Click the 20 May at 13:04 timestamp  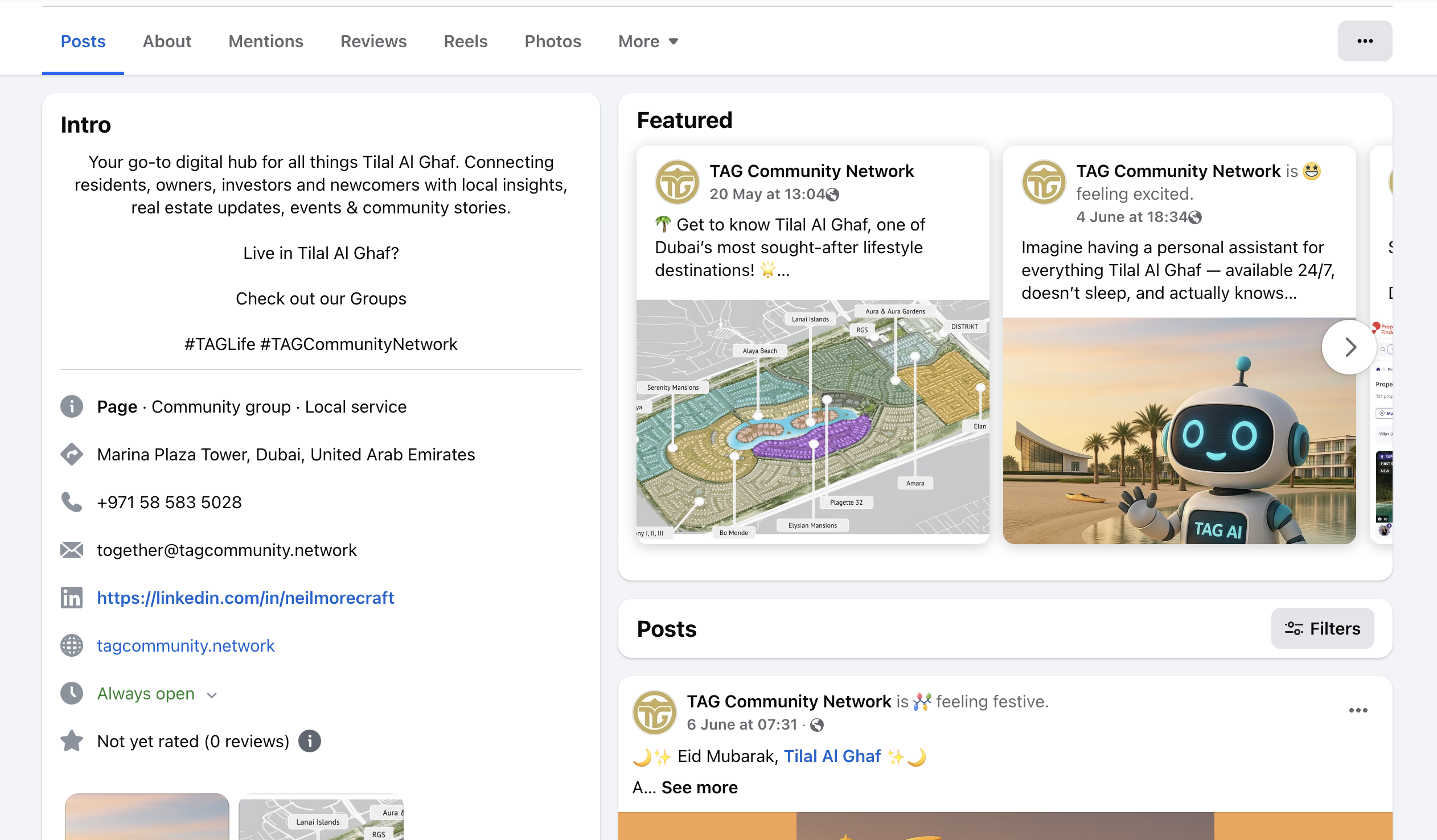tap(767, 194)
